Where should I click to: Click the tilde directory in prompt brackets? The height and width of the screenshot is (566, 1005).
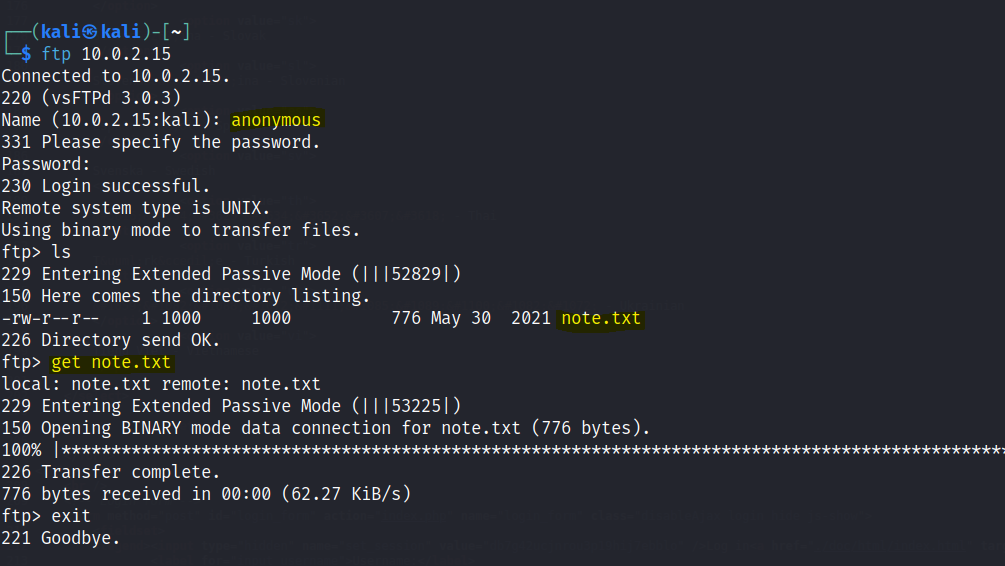click(176, 31)
